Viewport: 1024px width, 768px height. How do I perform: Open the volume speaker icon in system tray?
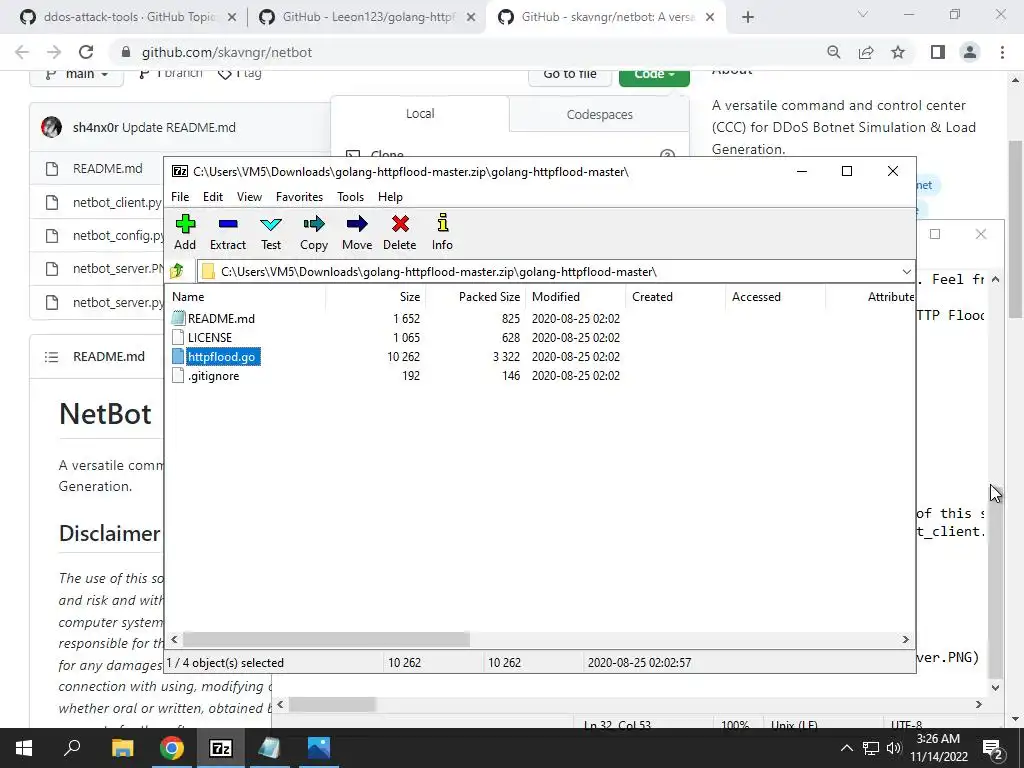coord(893,748)
